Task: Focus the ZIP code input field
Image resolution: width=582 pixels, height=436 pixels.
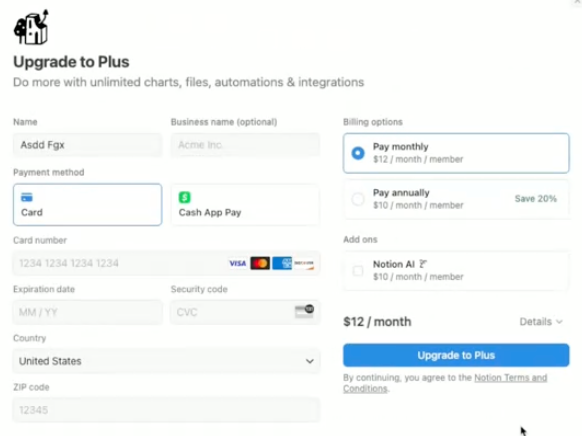Action: [166, 410]
